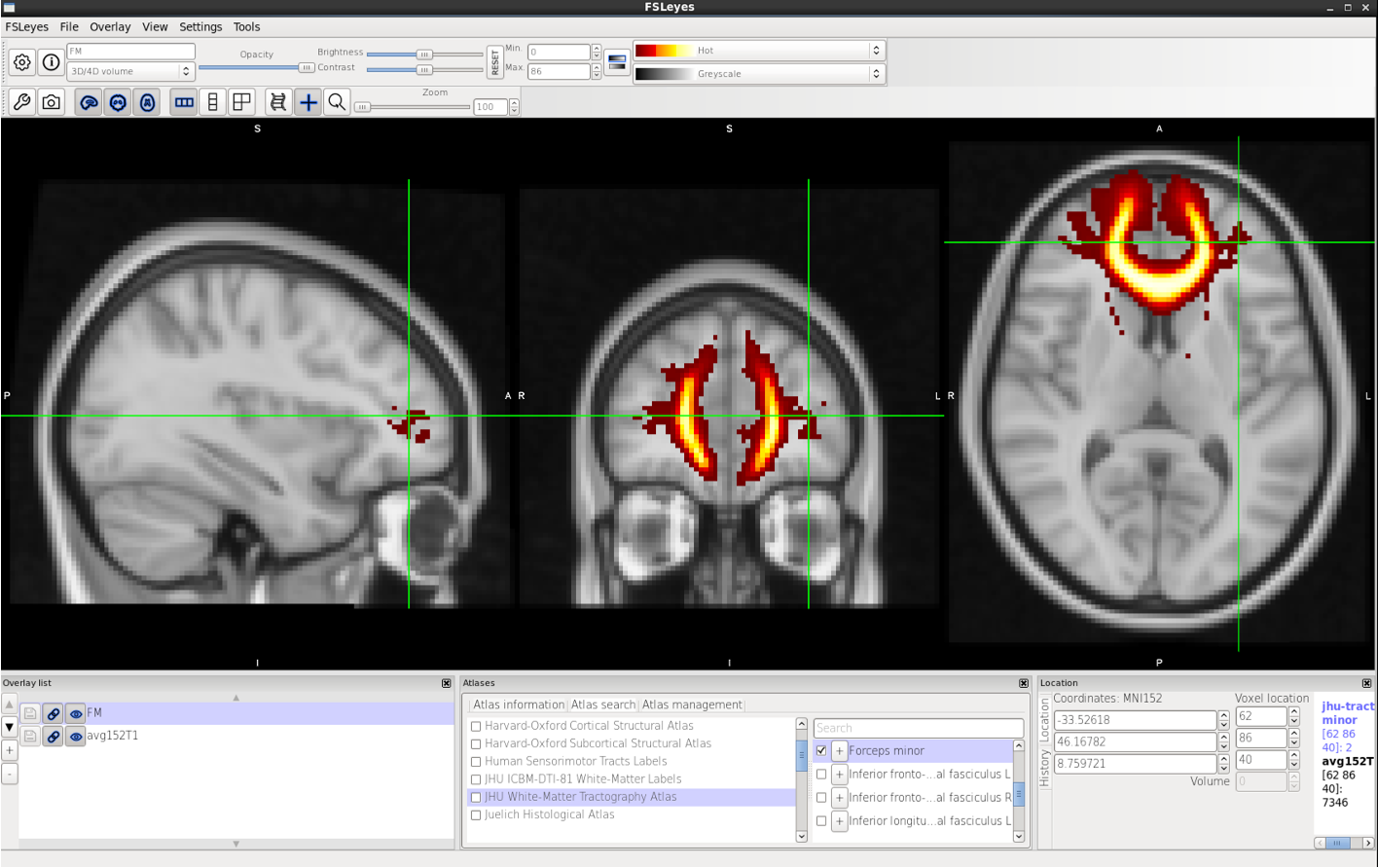The width and height of the screenshot is (1378, 868).
Task: Close the Atlases panel
Action: pos(1024,683)
